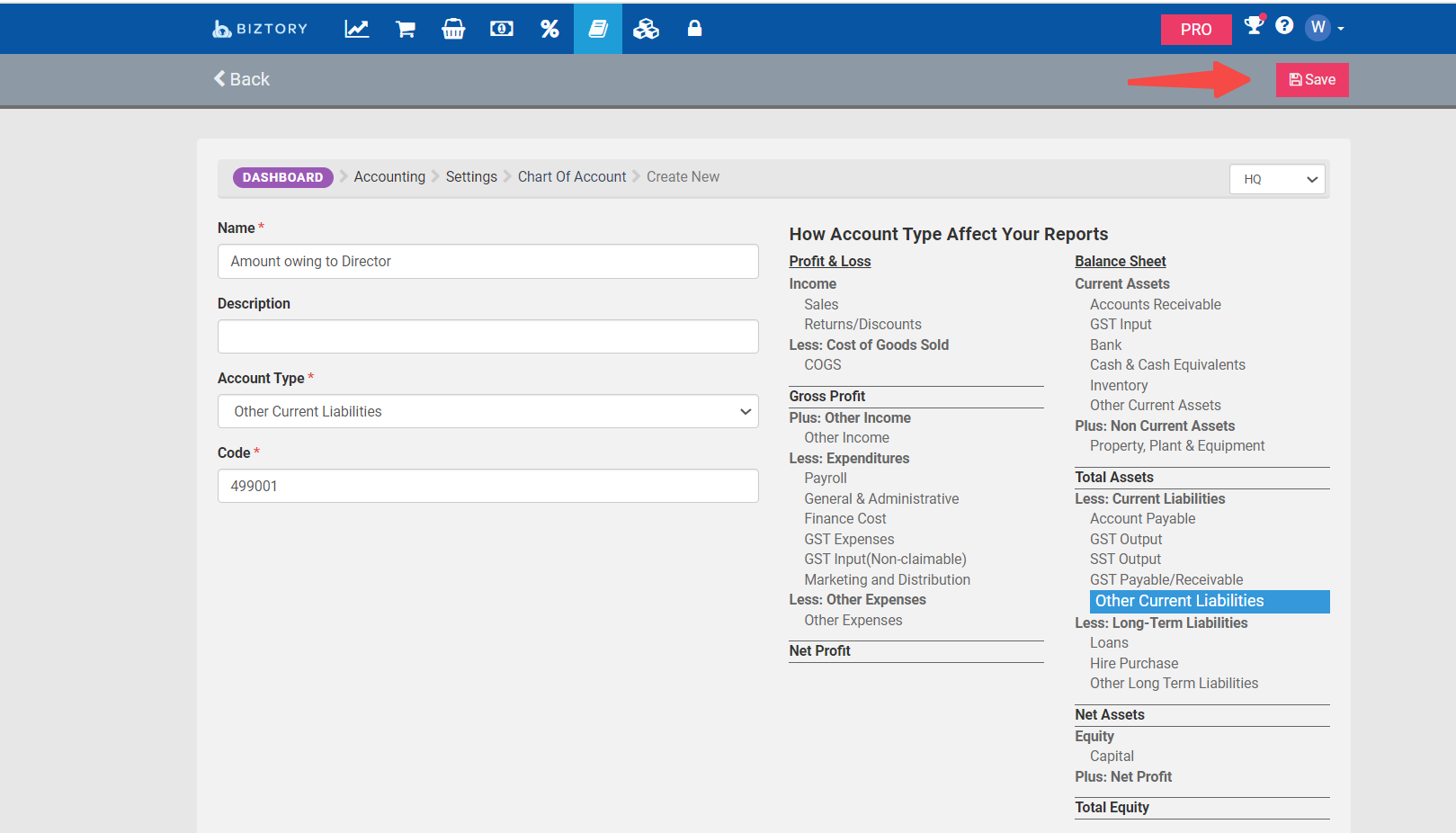Open the shopping basket icon in navbar
Viewport: 1456px width, 833px height.
pos(453,29)
